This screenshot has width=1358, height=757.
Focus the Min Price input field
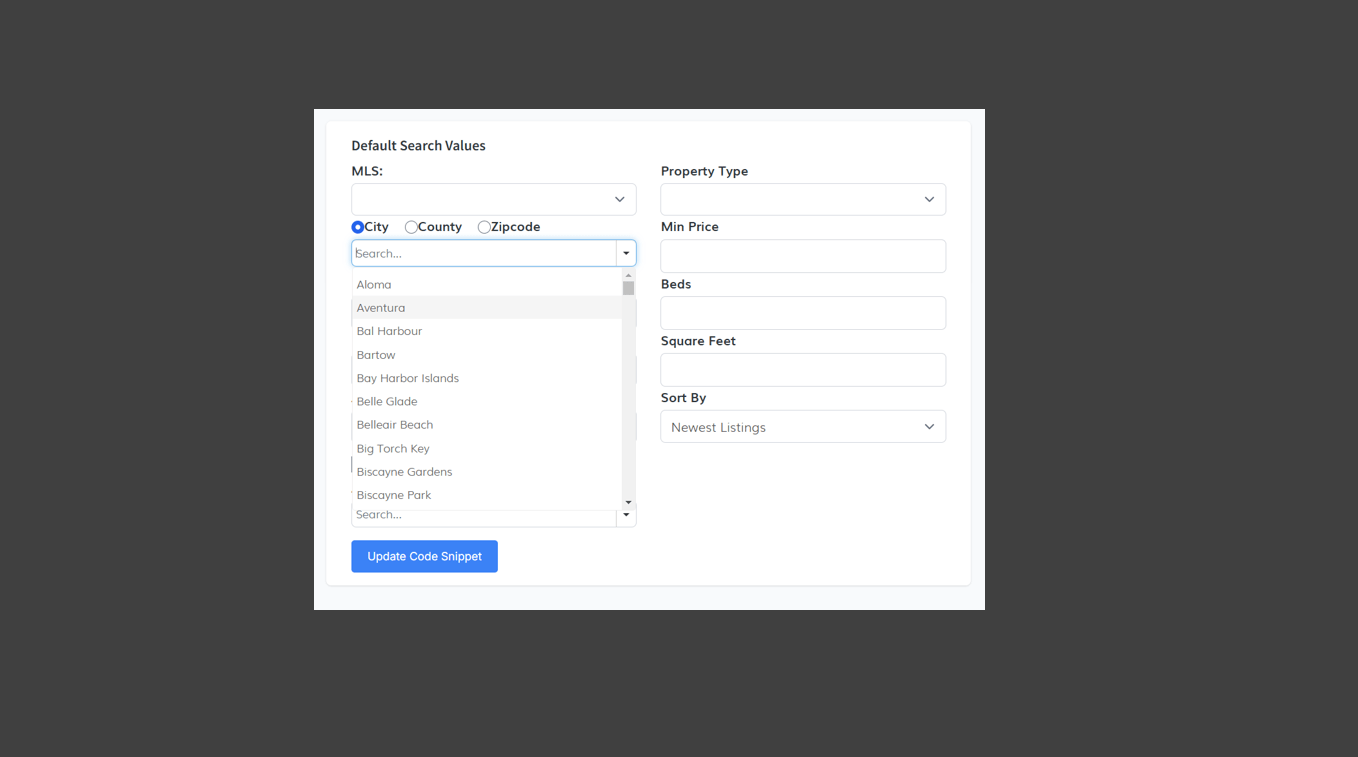pos(803,256)
